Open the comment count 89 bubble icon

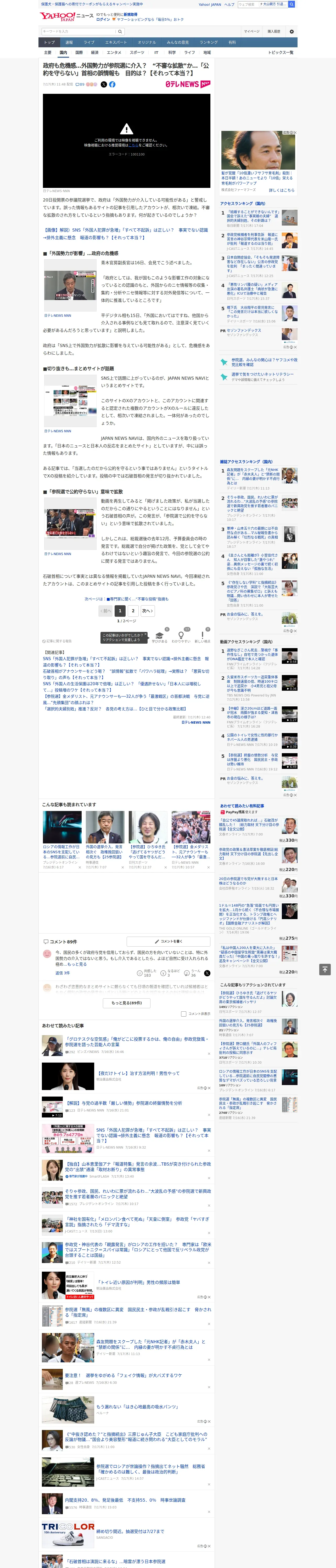point(80,85)
